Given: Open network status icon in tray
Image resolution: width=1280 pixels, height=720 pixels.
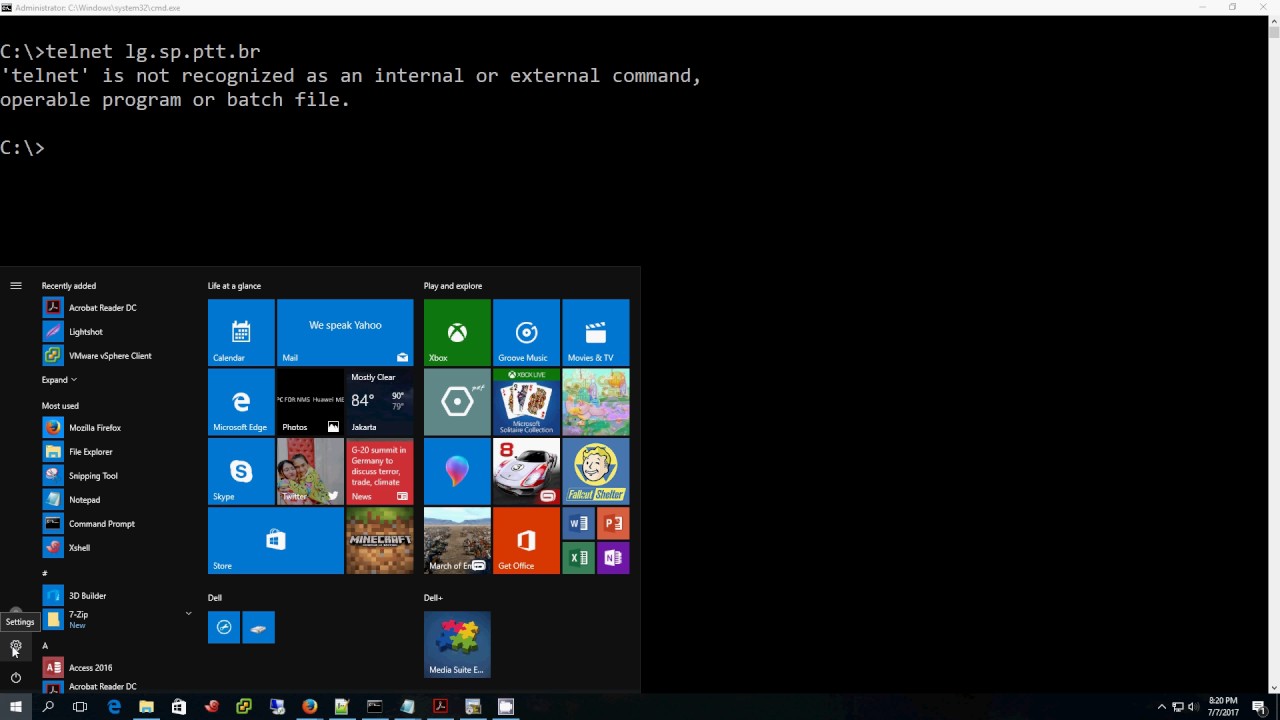Looking at the screenshot, I should [1178, 707].
